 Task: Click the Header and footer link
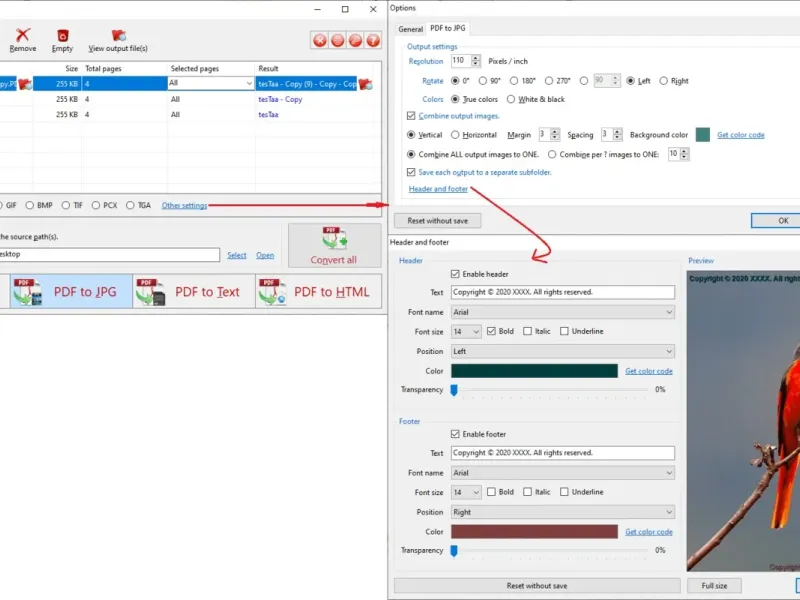click(438, 189)
